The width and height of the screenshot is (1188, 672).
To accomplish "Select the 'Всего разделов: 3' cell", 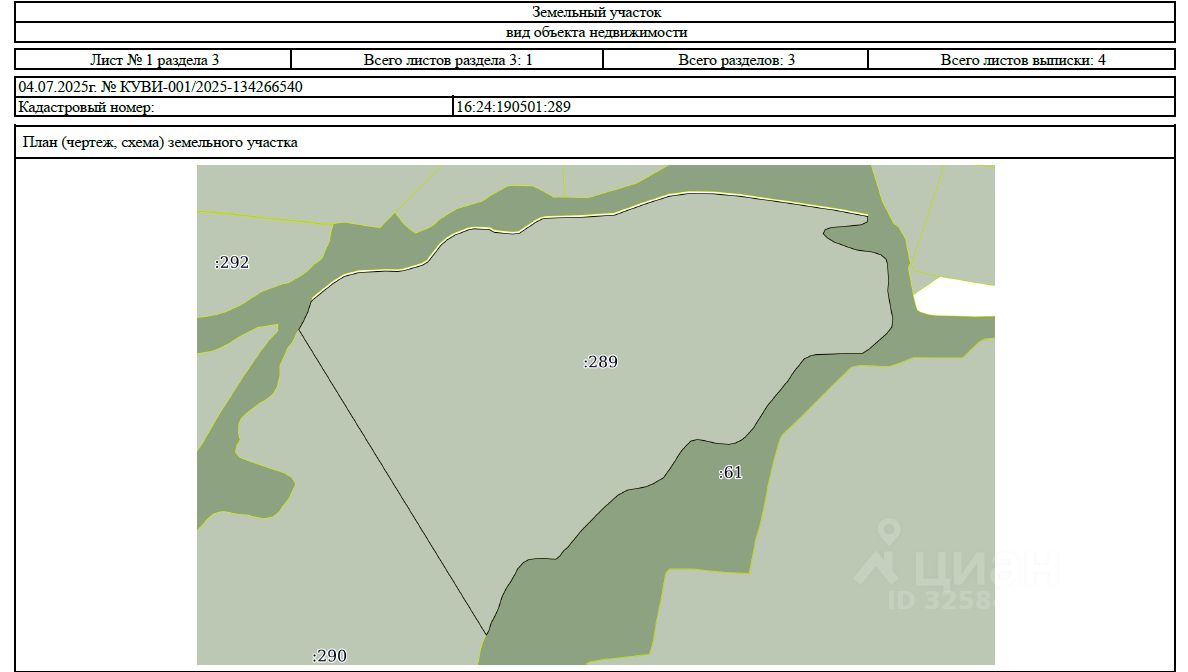I will tap(736, 60).
